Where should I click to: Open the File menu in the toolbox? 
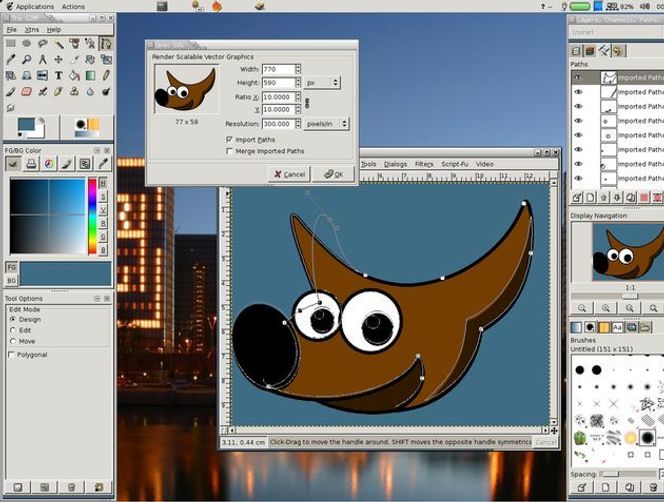click(11, 30)
